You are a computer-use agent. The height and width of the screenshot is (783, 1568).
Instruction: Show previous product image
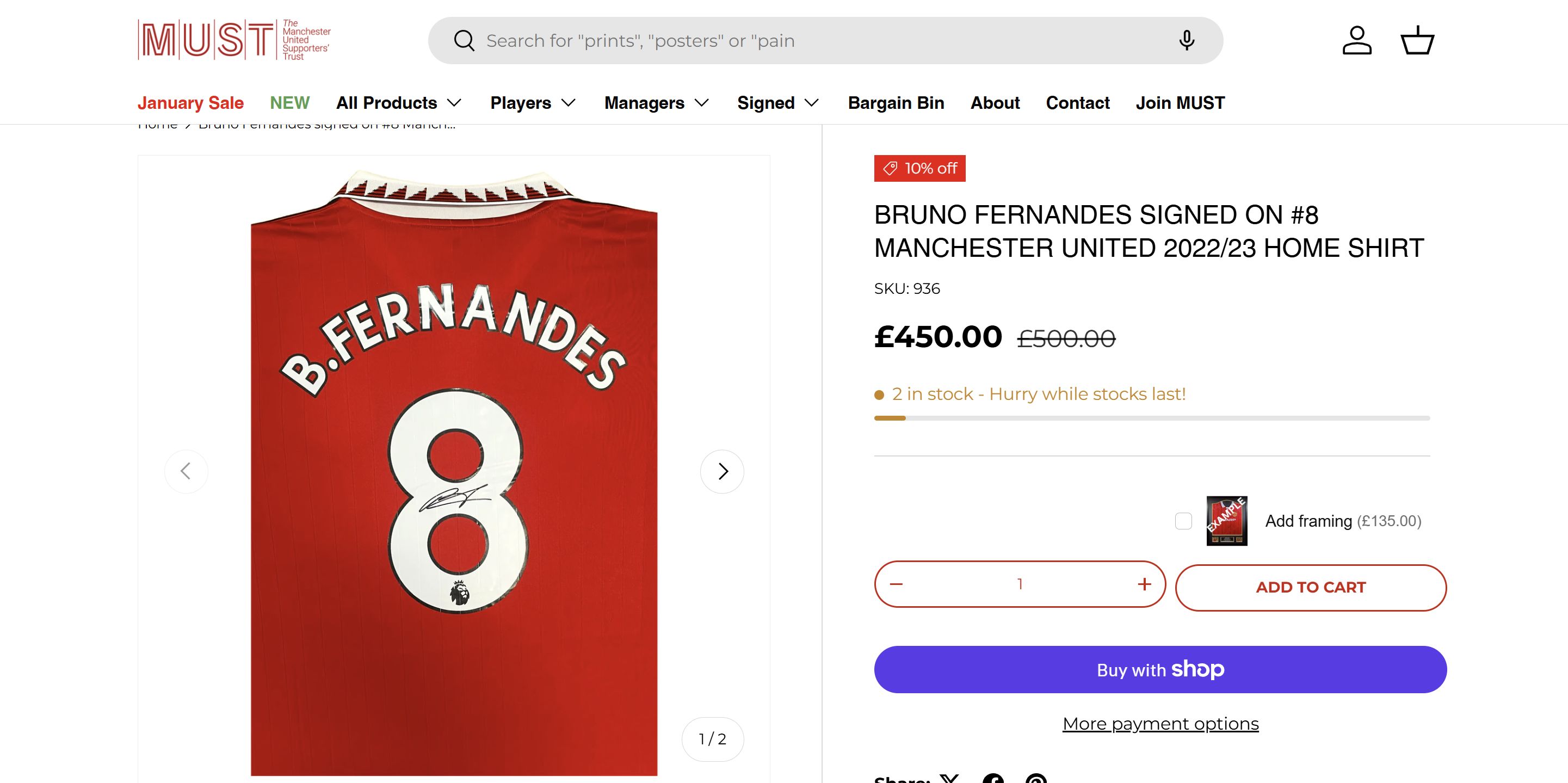pos(186,471)
